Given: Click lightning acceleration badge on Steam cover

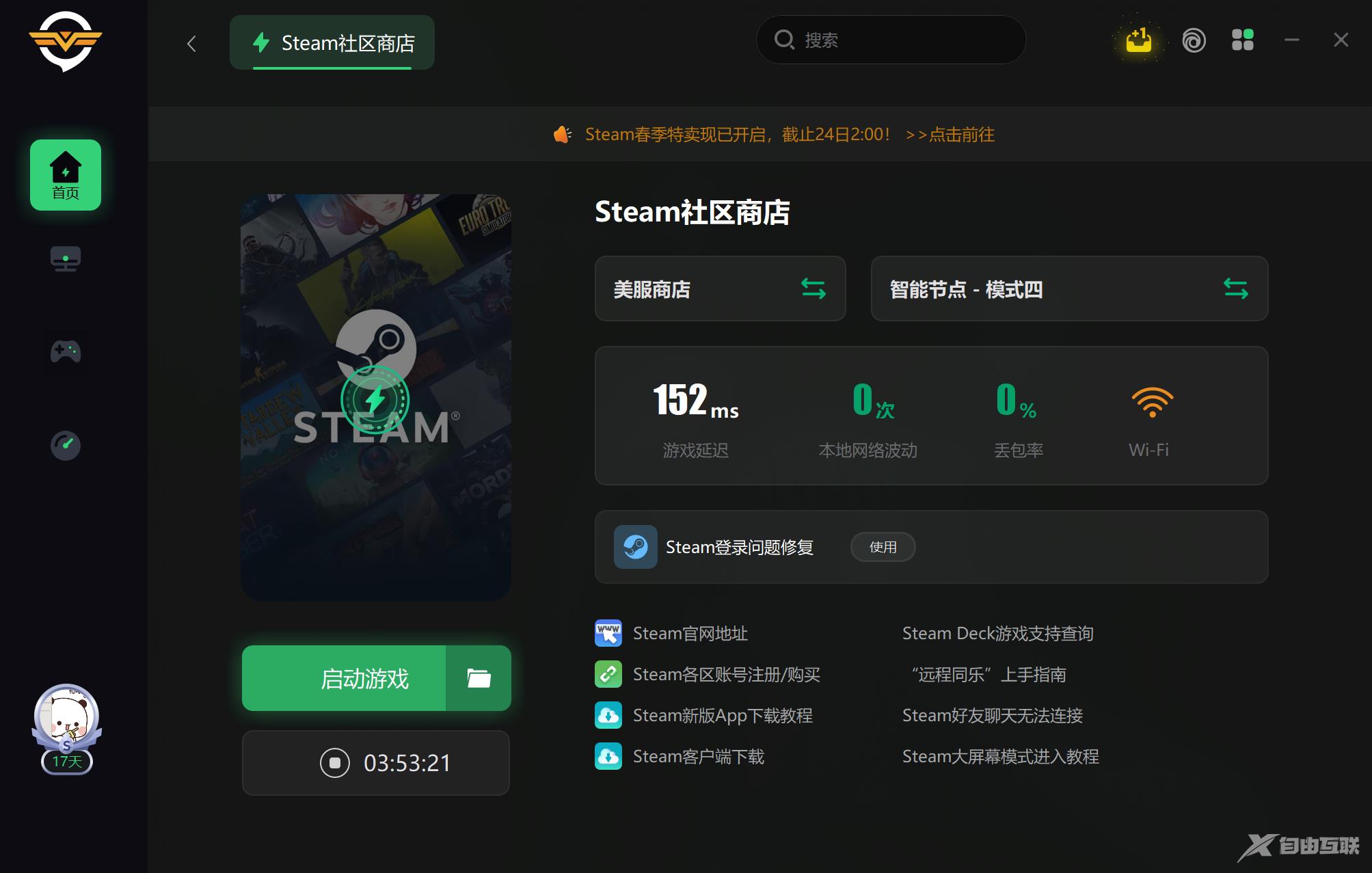Looking at the screenshot, I should coord(375,400).
